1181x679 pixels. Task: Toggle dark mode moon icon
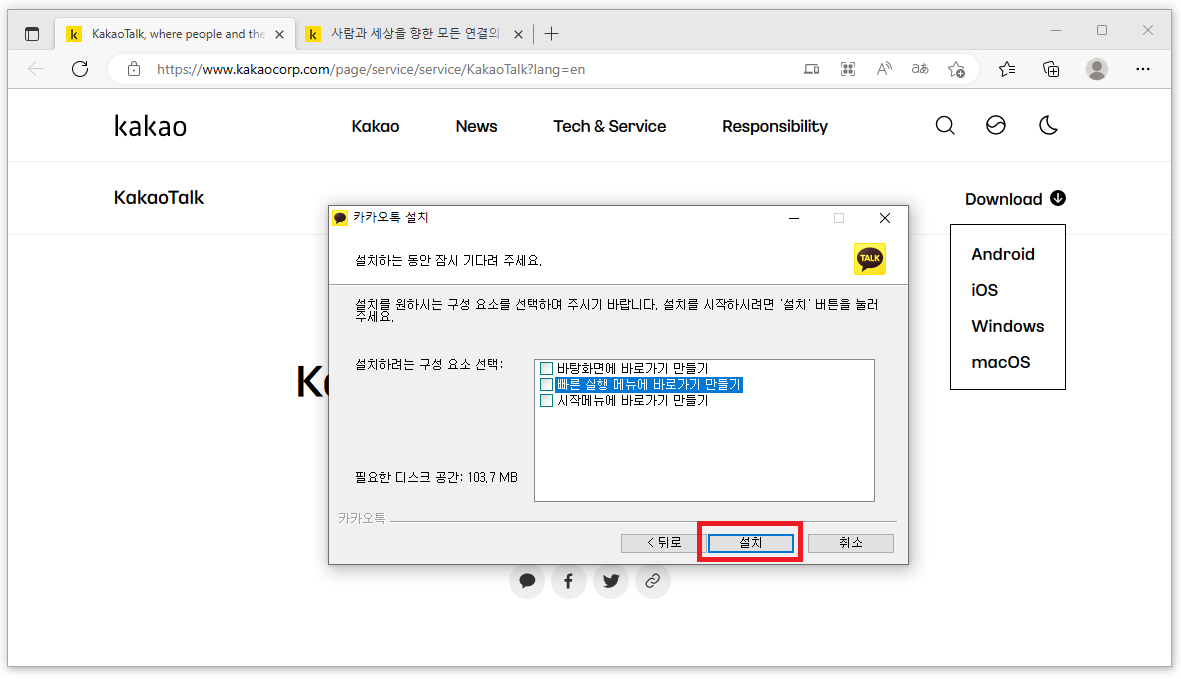1048,126
